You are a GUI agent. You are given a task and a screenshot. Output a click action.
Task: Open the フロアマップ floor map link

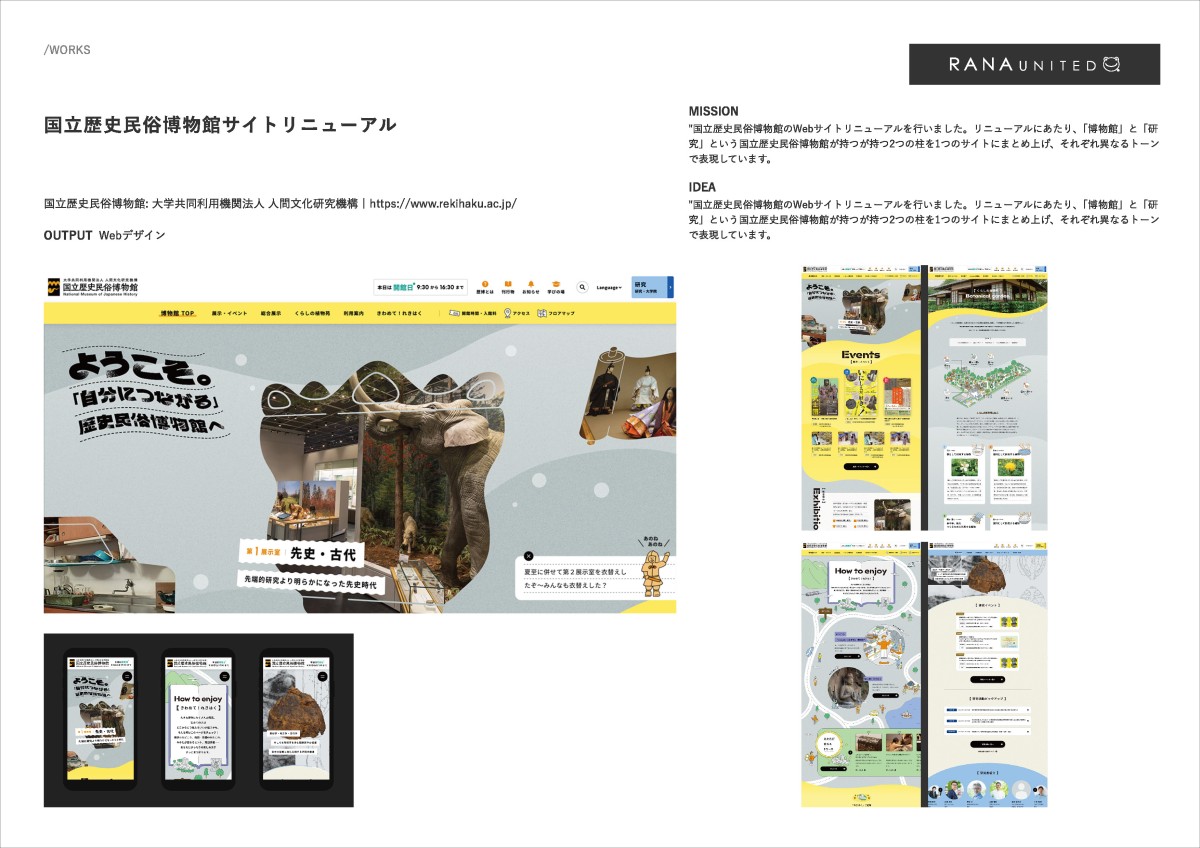pos(556,314)
